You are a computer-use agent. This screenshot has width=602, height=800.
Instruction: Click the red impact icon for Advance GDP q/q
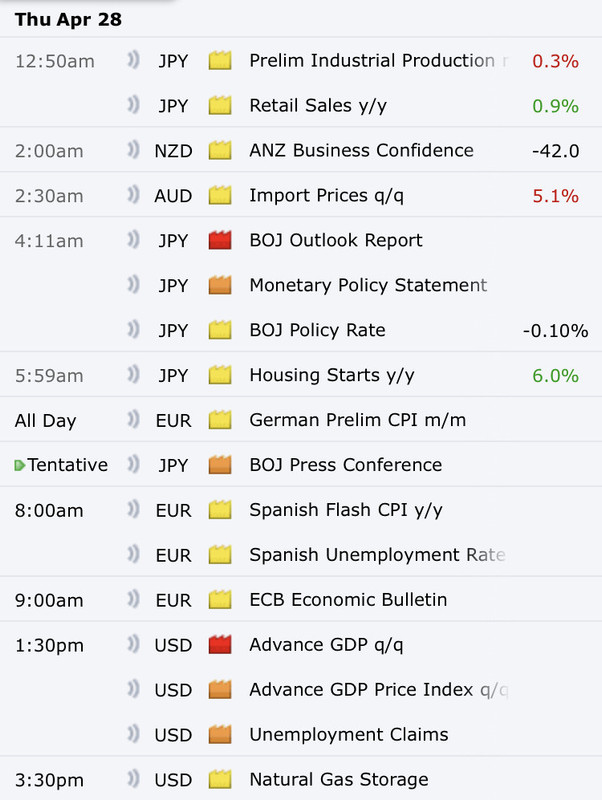click(x=220, y=645)
